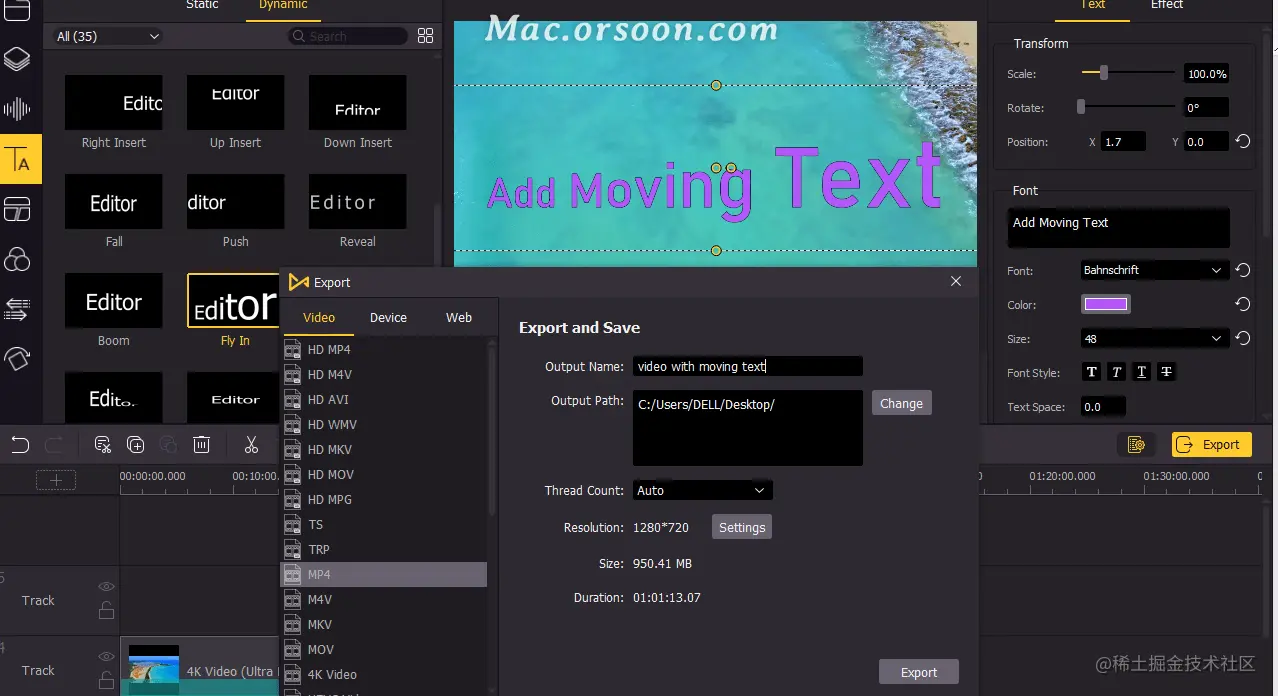The width and height of the screenshot is (1278, 696).
Task: Select the Video tab in Export
Action: pyautogui.click(x=319, y=317)
